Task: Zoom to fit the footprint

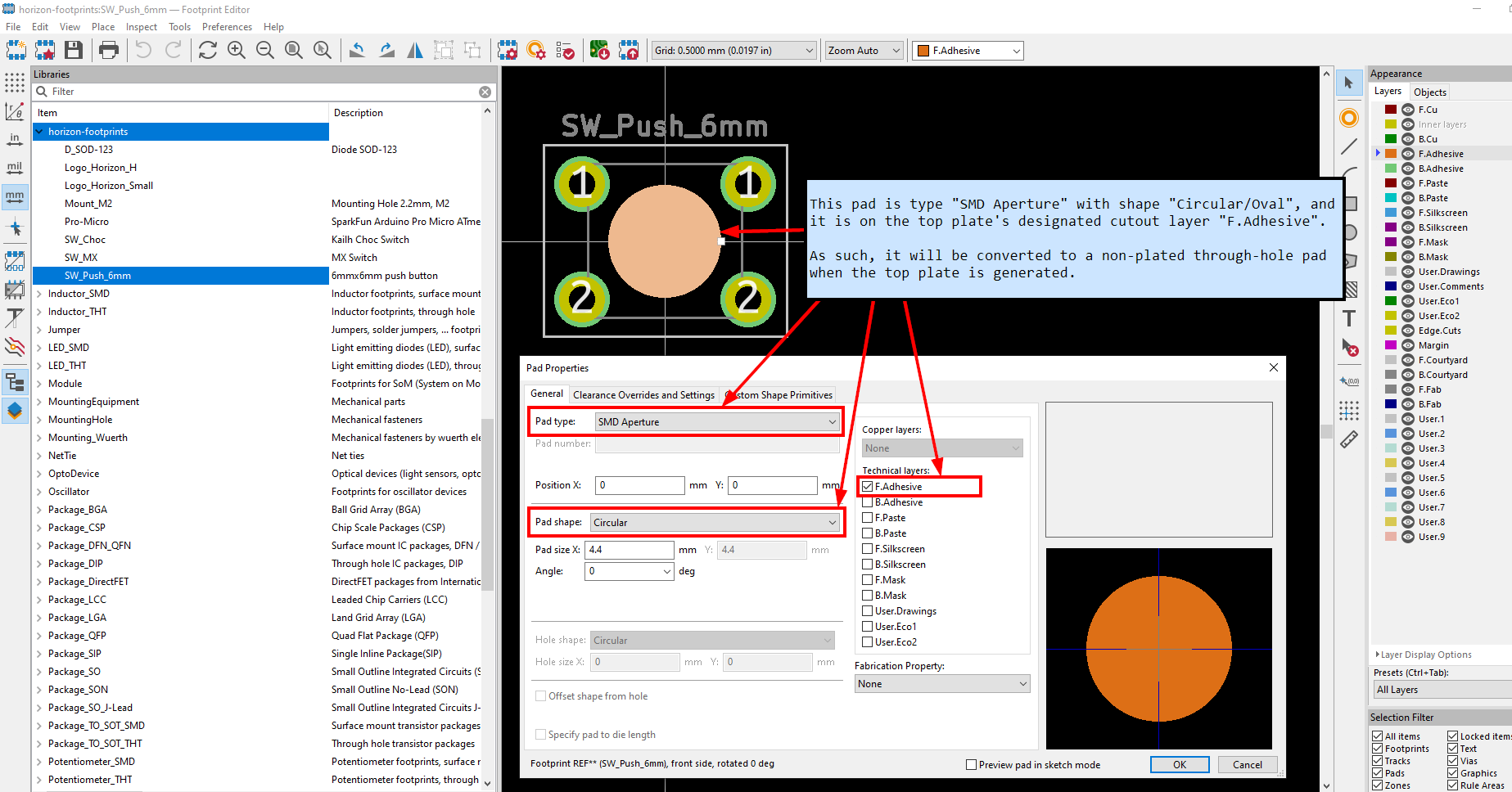Action: coord(294,50)
